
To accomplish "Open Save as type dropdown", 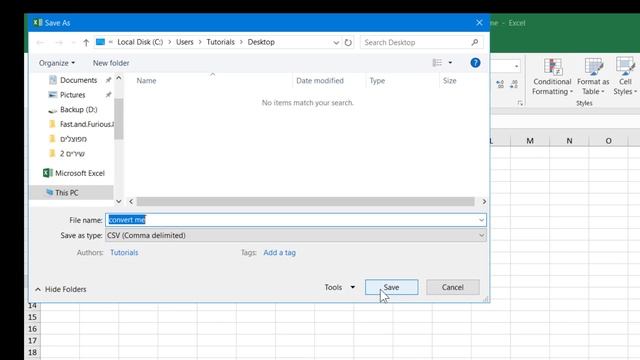I will pyautogui.click(x=296, y=236).
